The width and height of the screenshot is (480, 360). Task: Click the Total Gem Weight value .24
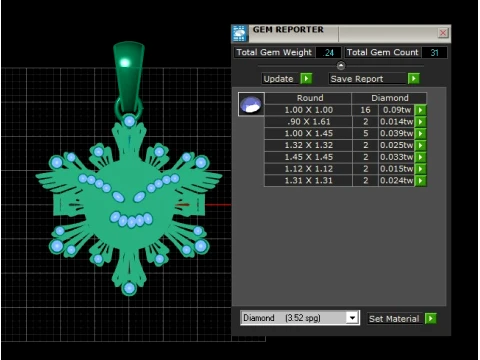pos(328,53)
